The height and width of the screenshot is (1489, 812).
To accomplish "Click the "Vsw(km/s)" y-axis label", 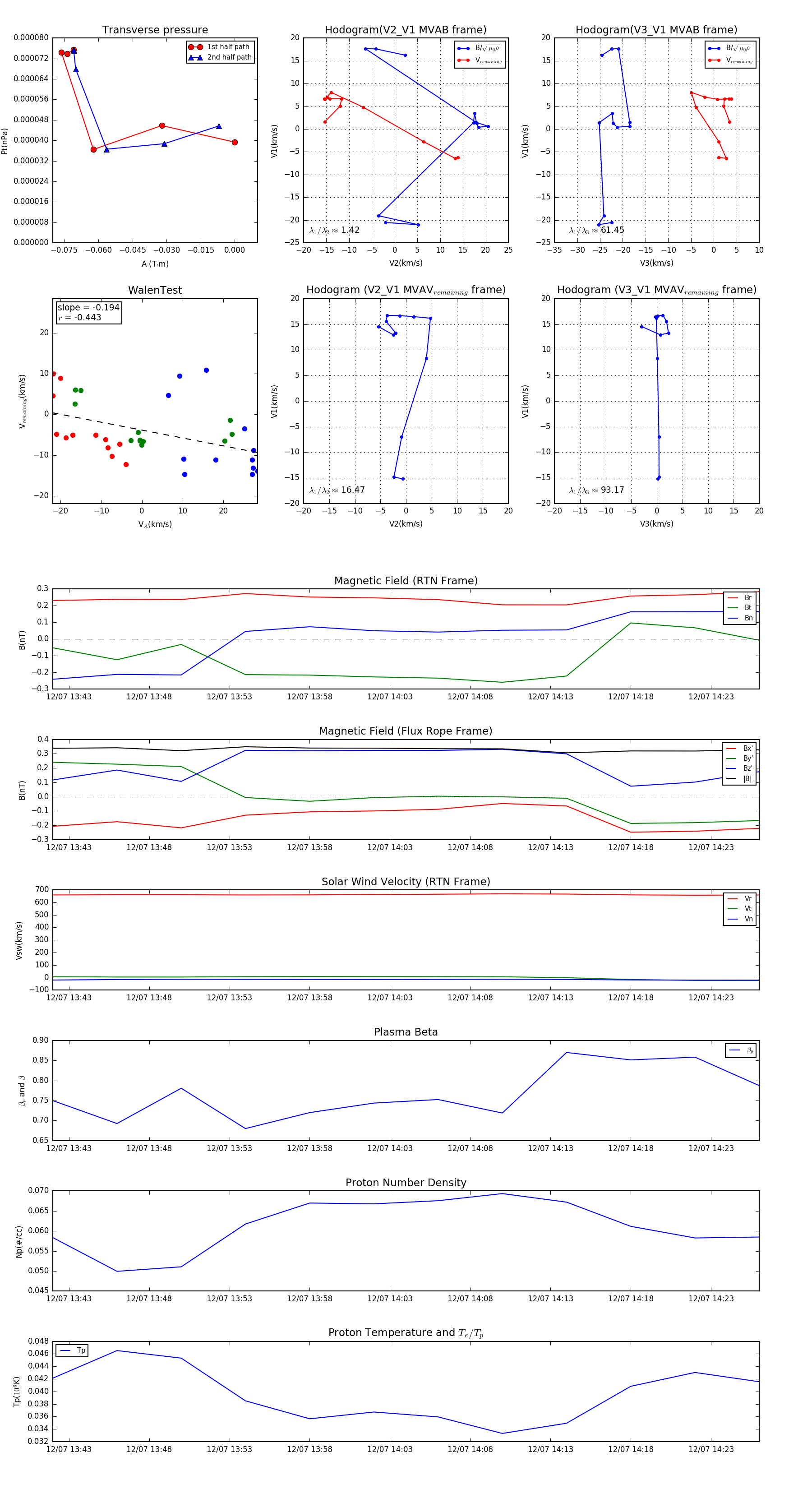I will (x=19, y=940).
